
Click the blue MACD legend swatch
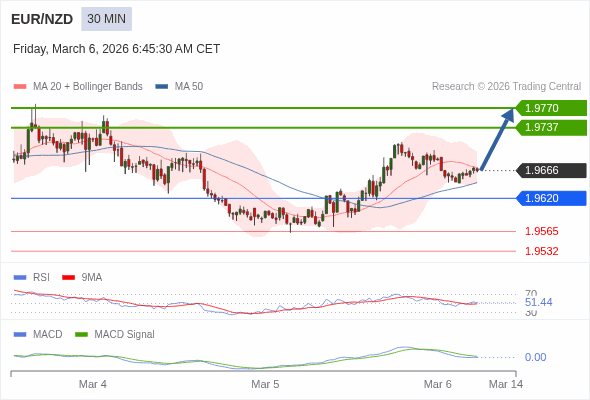tap(20, 335)
